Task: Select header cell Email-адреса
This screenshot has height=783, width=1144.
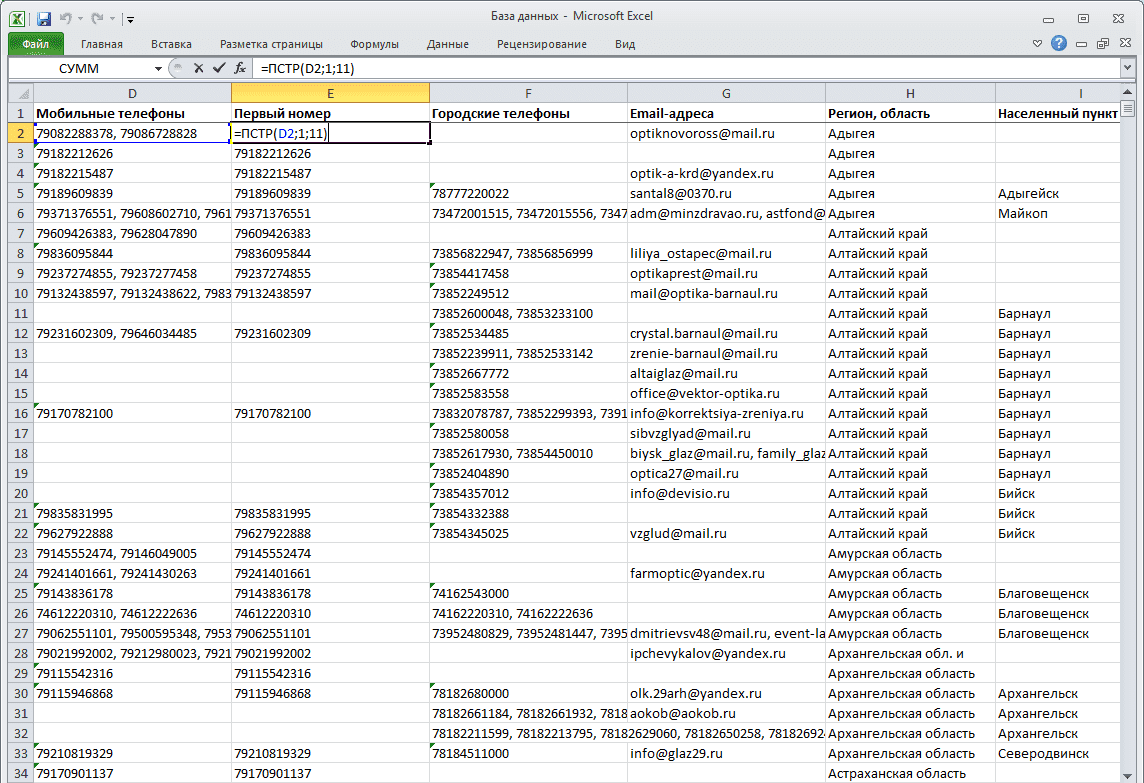Action: click(726, 113)
